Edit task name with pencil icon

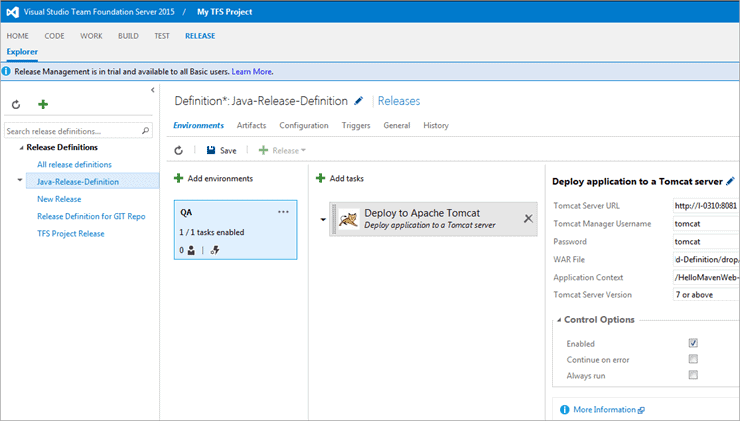click(x=730, y=182)
